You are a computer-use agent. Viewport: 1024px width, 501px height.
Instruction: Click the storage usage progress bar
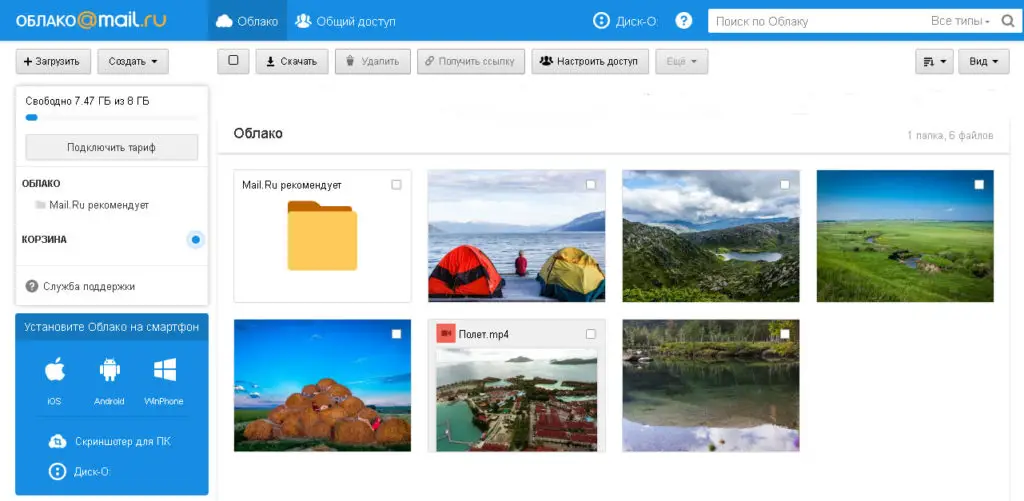(x=111, y=118)
